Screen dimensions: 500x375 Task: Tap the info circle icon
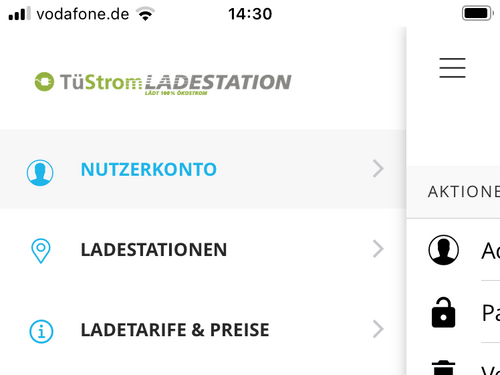point(41,331)
